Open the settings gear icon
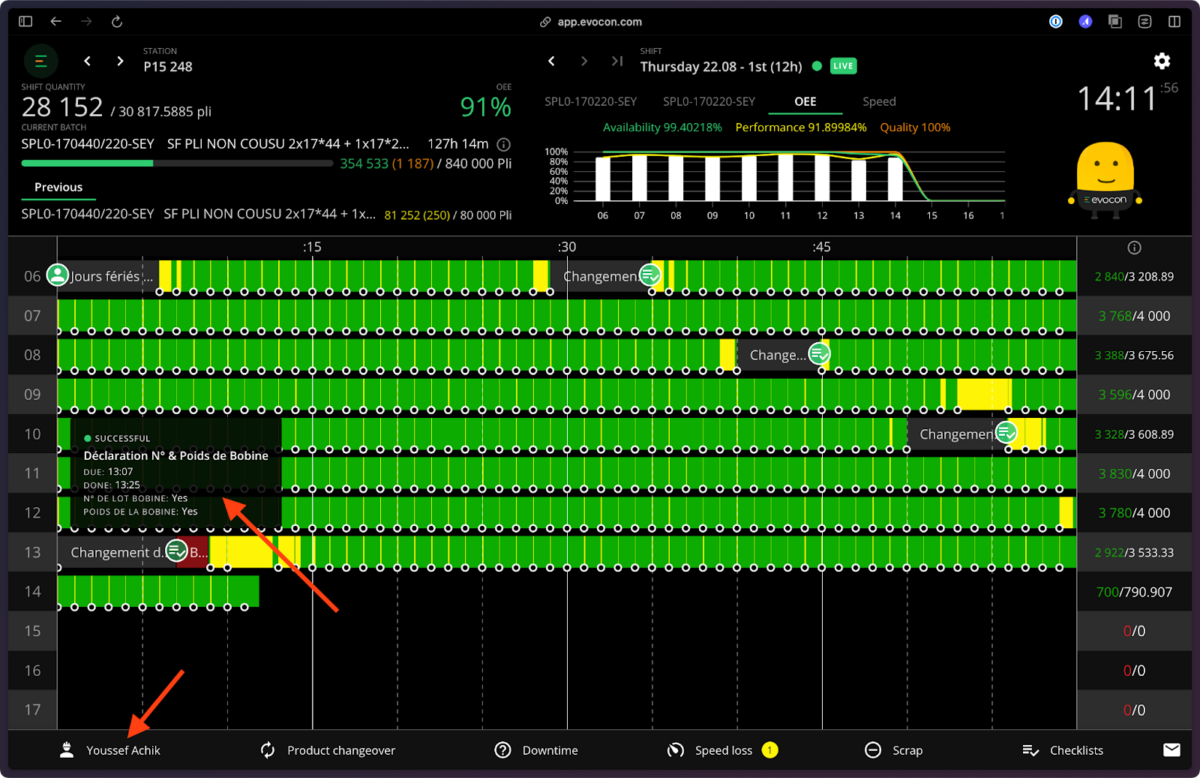This screenshot has height=778, width=1200. click(1161, 61)
